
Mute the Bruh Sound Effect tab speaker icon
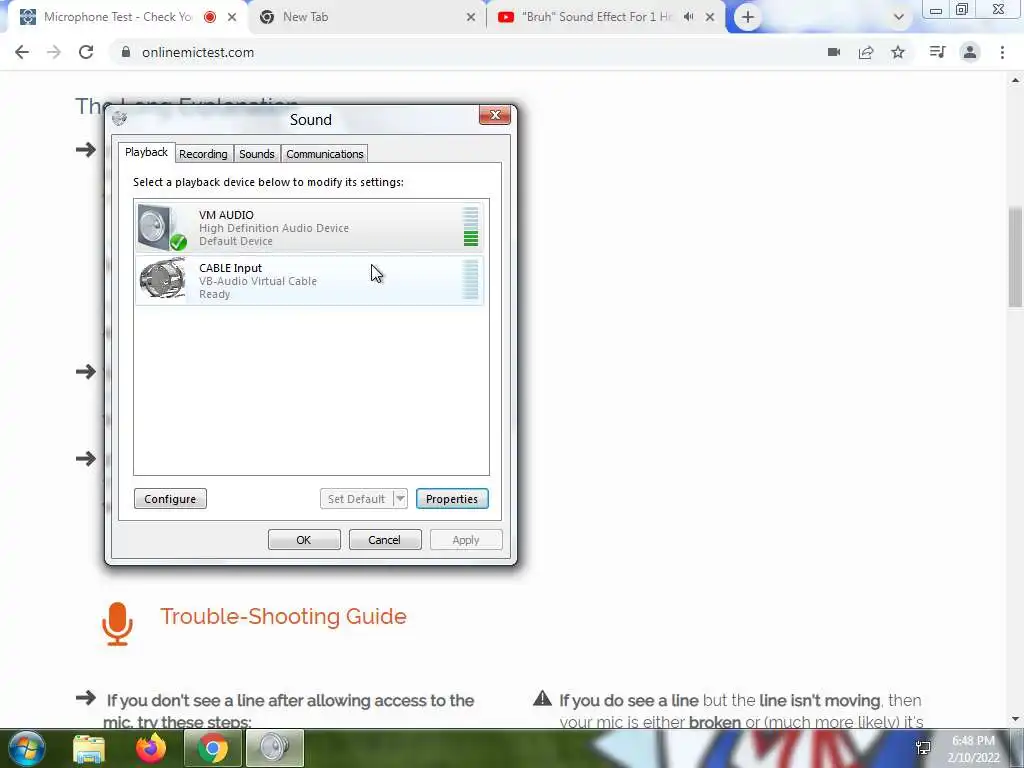pos(688,17)
